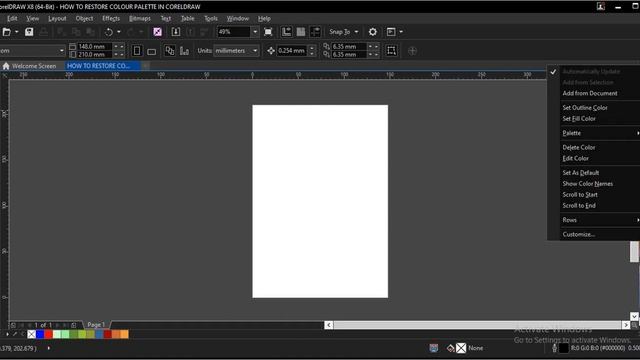
Task: Select Landscape page orientation
Action: (x=151, y=51)
